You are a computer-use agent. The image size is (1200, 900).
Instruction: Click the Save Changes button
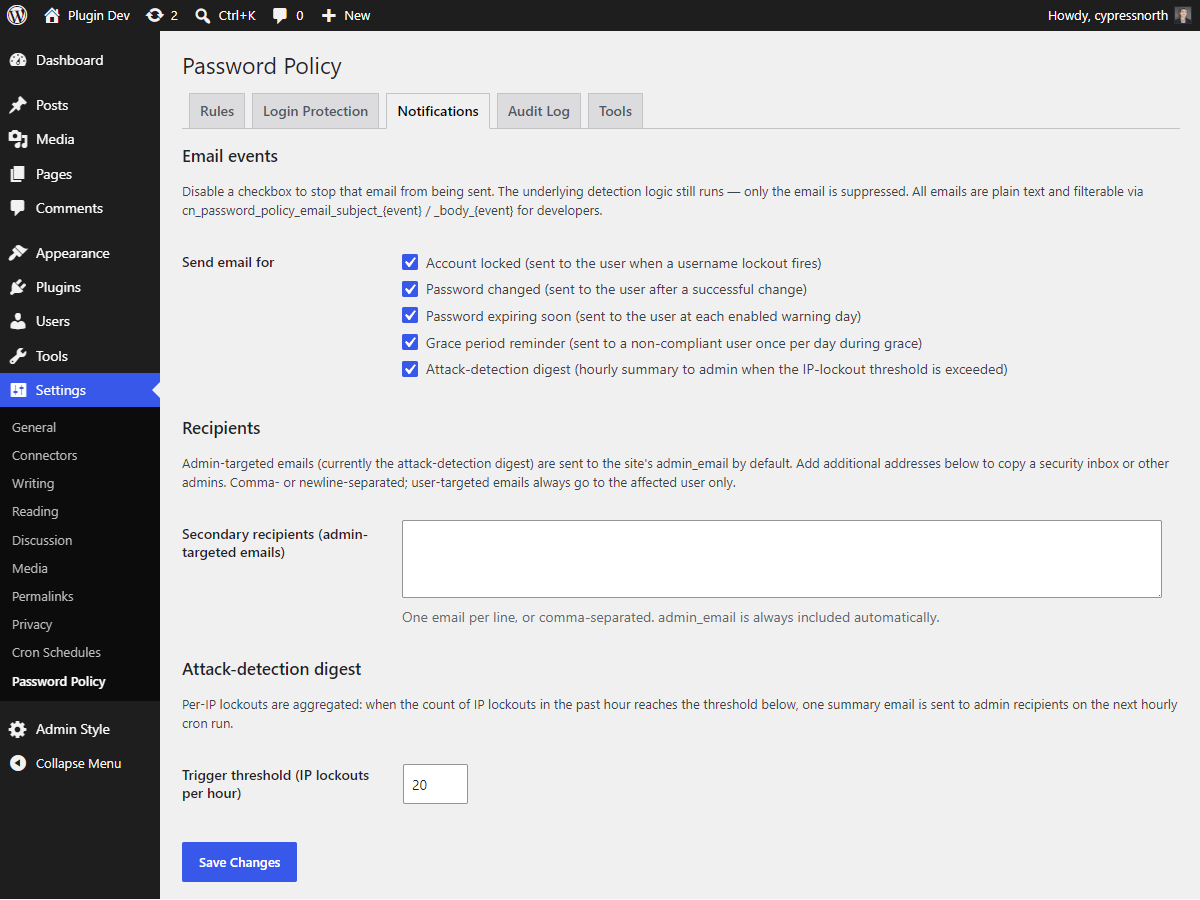[x=239, y=862]
